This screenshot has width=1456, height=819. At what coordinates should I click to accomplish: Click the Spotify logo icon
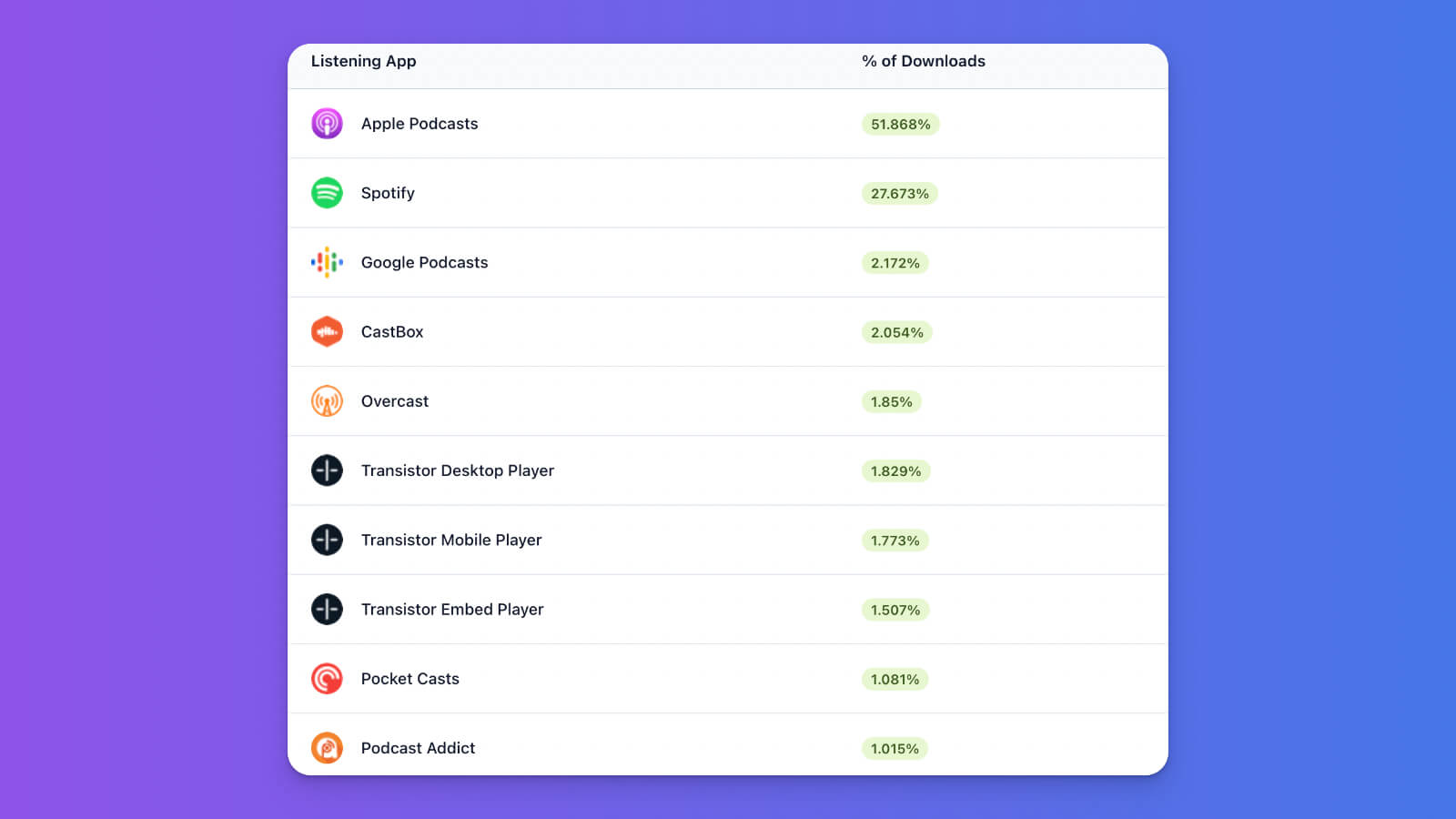327,193
